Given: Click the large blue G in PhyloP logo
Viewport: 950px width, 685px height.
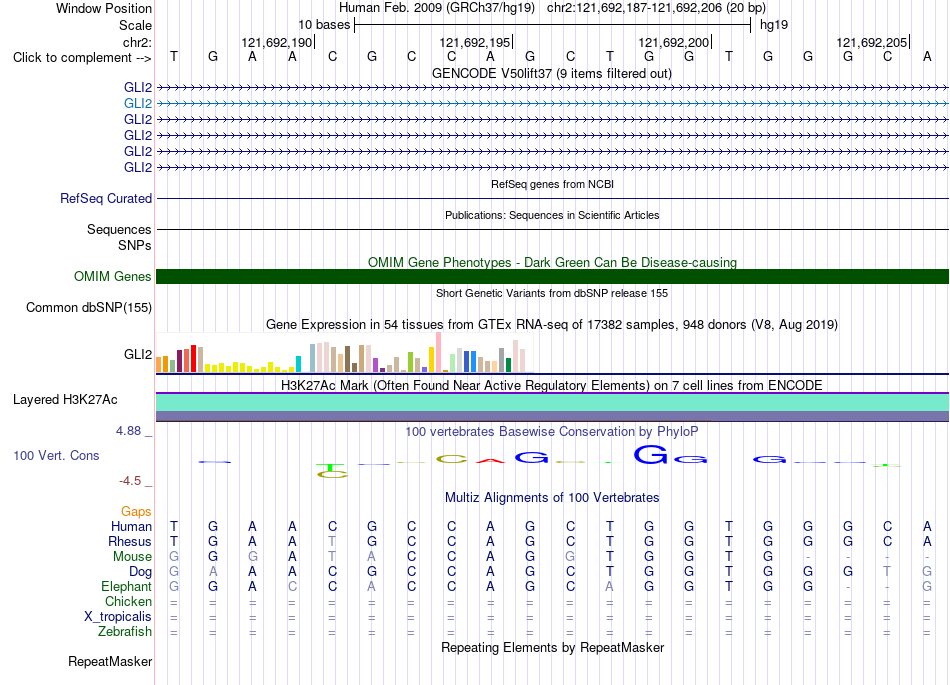Looking at the screenshot, I should pyautogui.click(x=650, y=454).
